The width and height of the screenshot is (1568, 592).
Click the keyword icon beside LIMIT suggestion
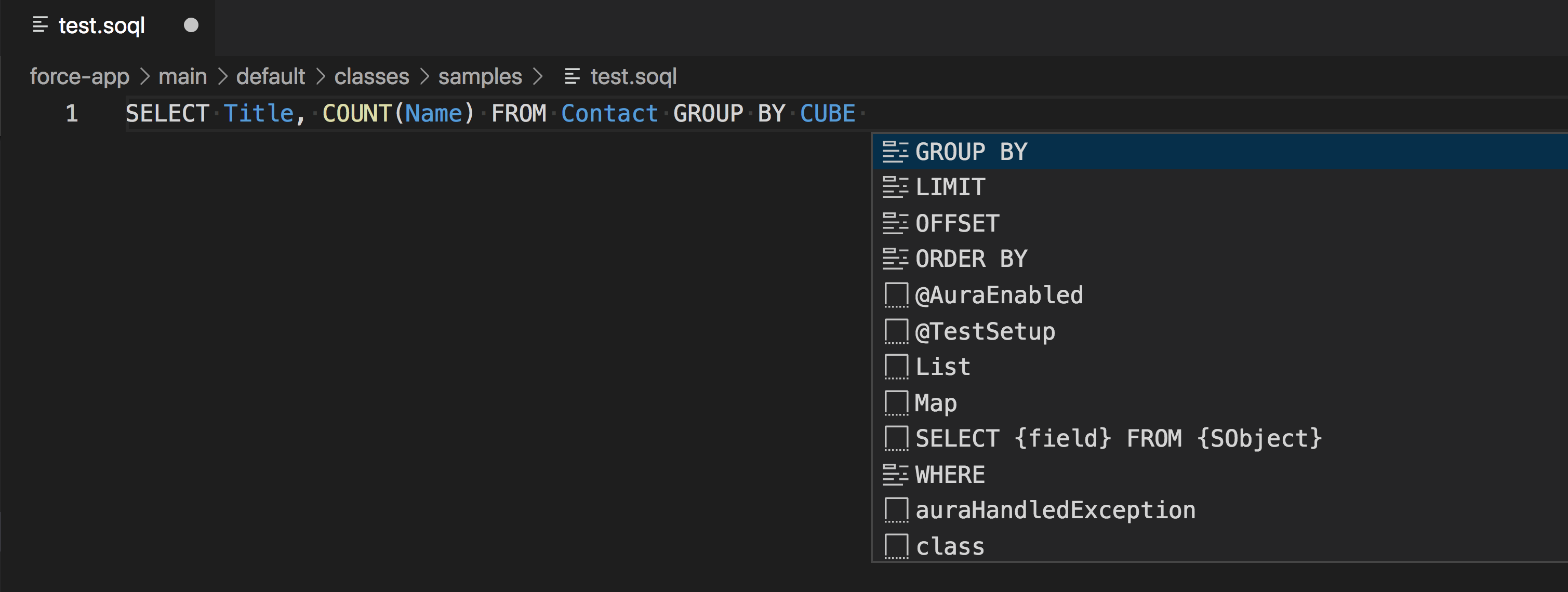(x=895, y=187)
